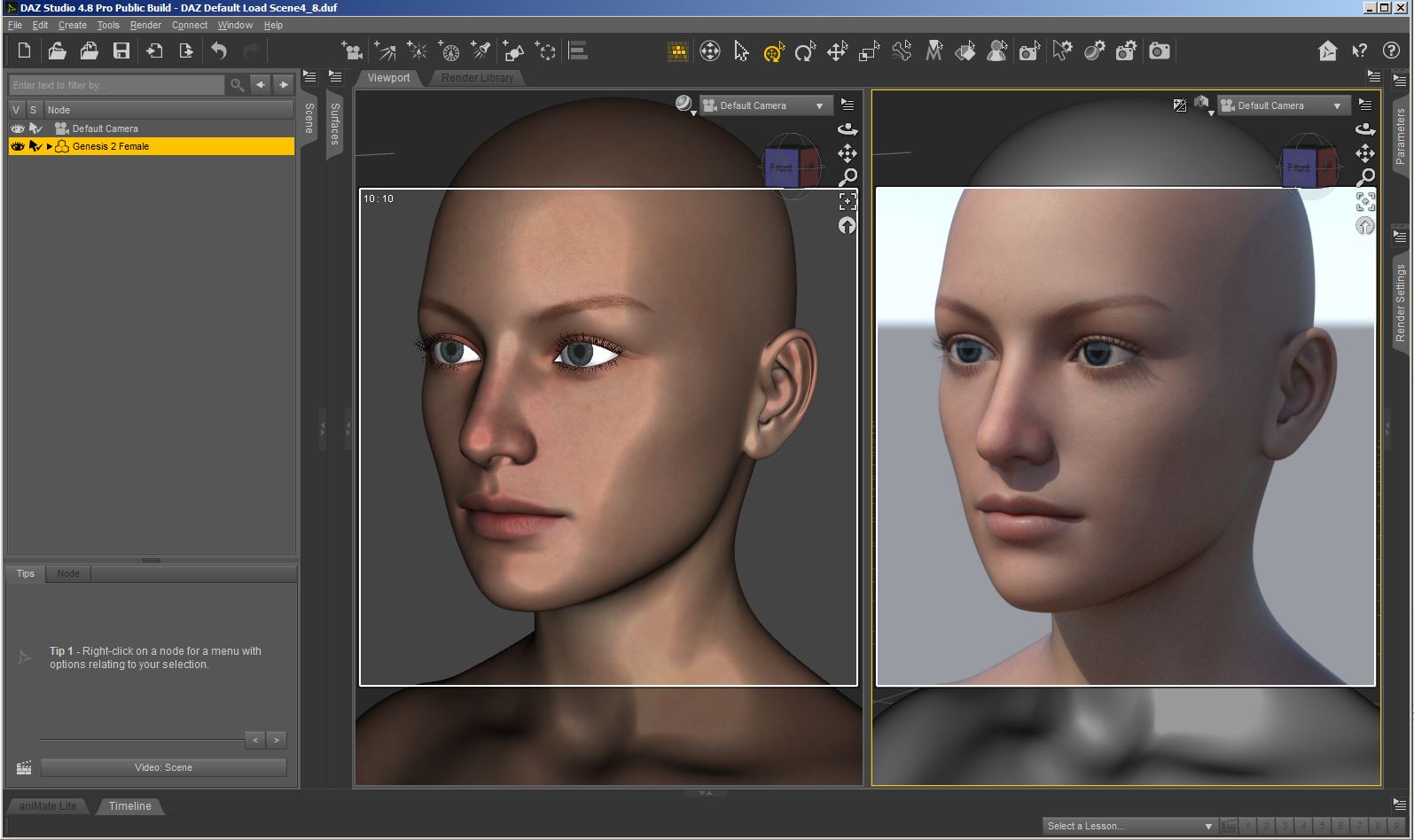This screenshot has height=840, width=1414.
Task: Create a new scene file
Action: click(x=25, y=51)
